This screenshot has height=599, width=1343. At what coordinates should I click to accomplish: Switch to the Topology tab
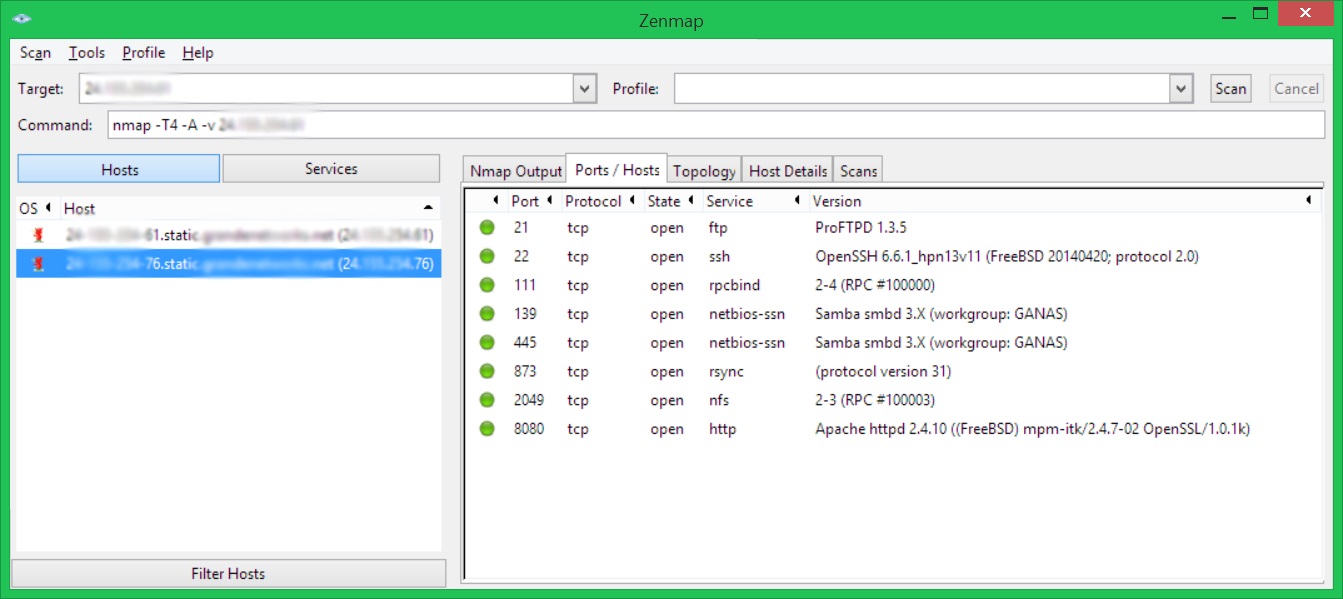[x=704, y=171]
